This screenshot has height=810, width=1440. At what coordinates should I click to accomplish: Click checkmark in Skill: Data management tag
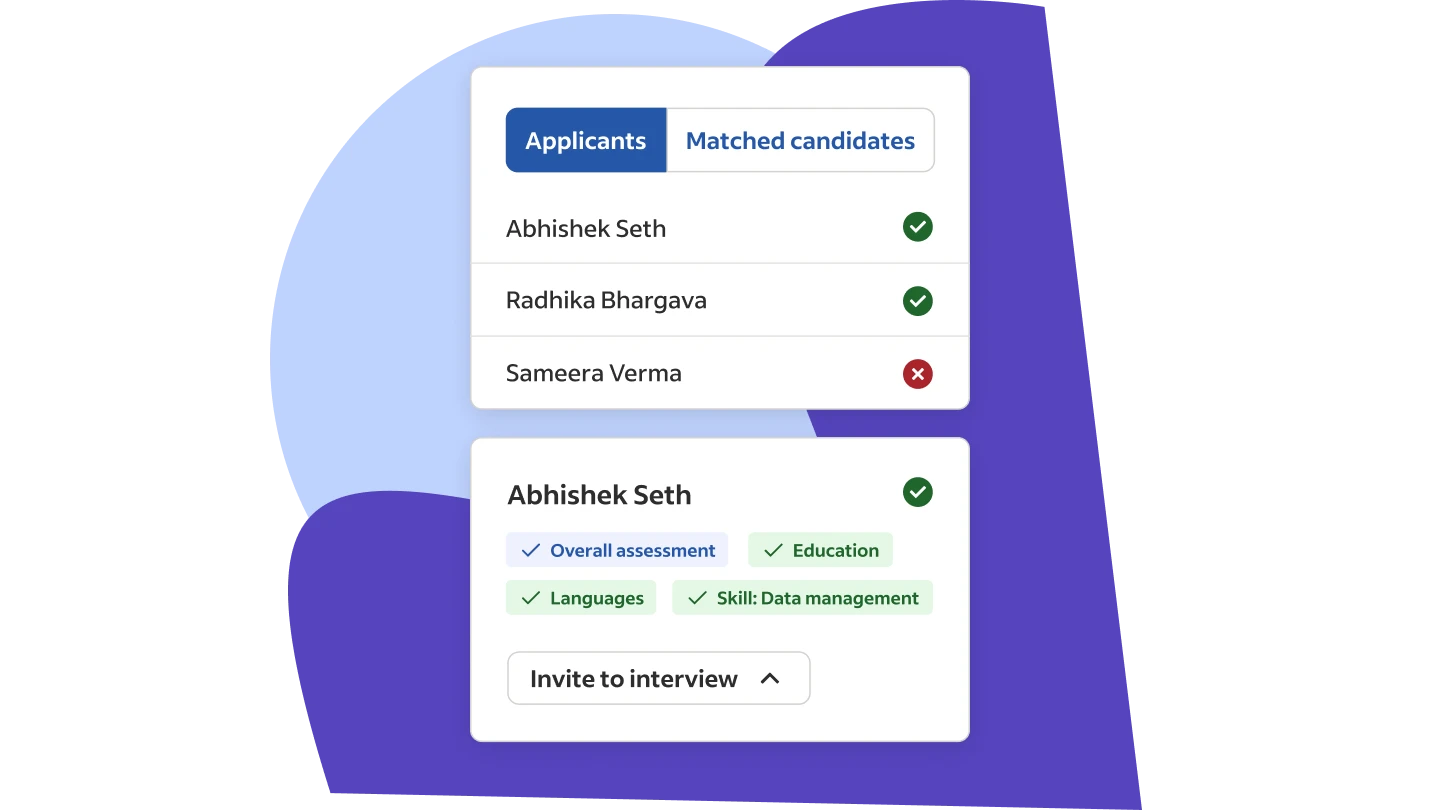click(x=697, y=598)
